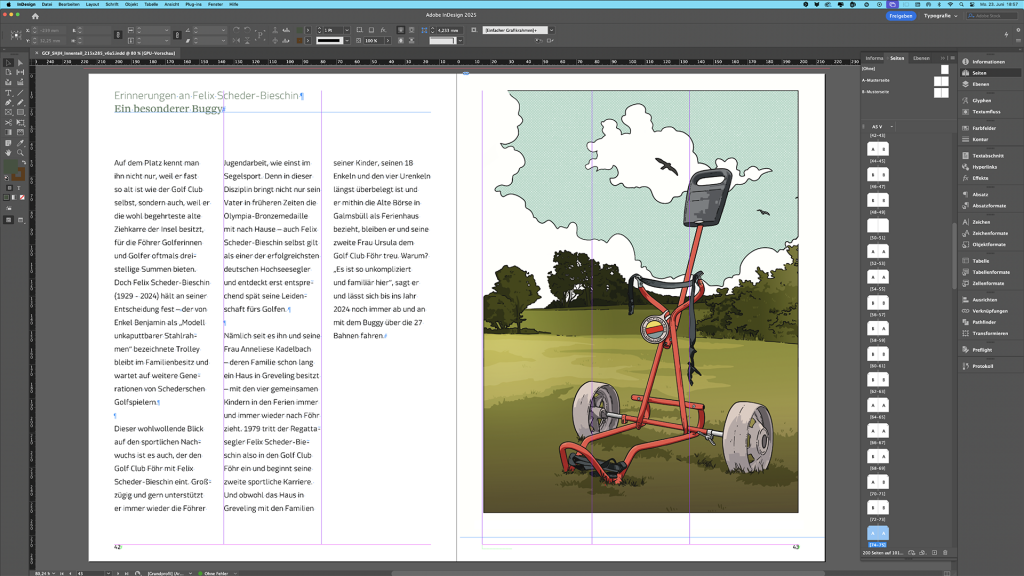Open the page size dropdown labeled A5 V

click(x=878, y=127)
